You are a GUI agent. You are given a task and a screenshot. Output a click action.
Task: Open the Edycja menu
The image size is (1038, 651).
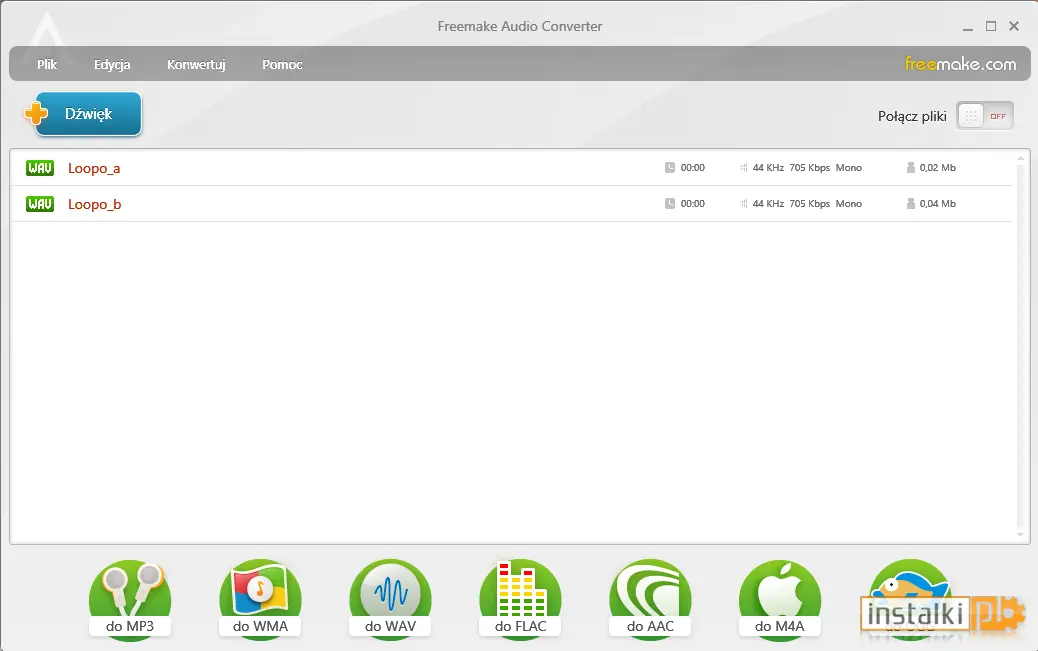coord(112,64)
